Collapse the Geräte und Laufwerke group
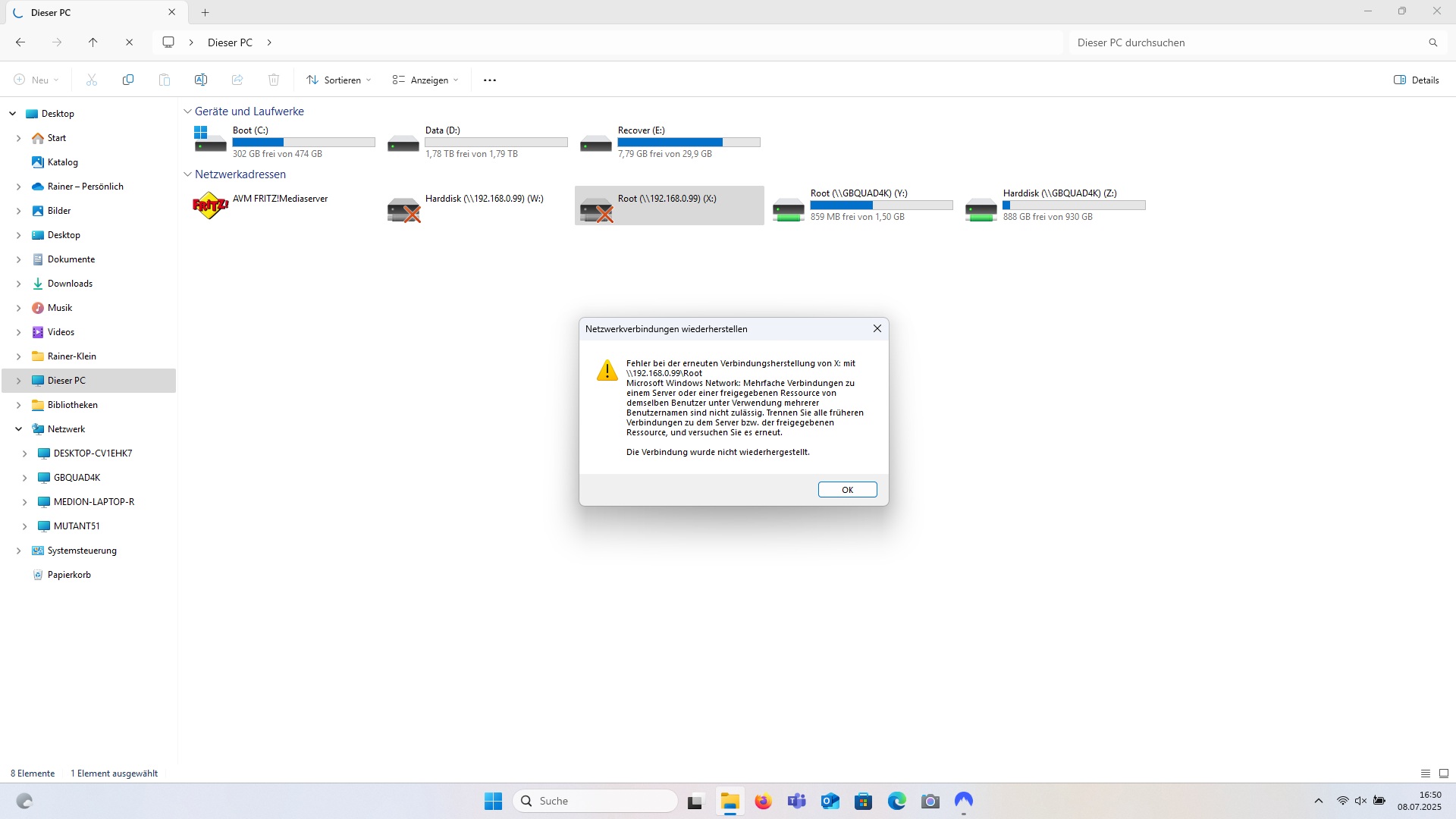This screenshot has height=819, width=1456. [187, 111]
